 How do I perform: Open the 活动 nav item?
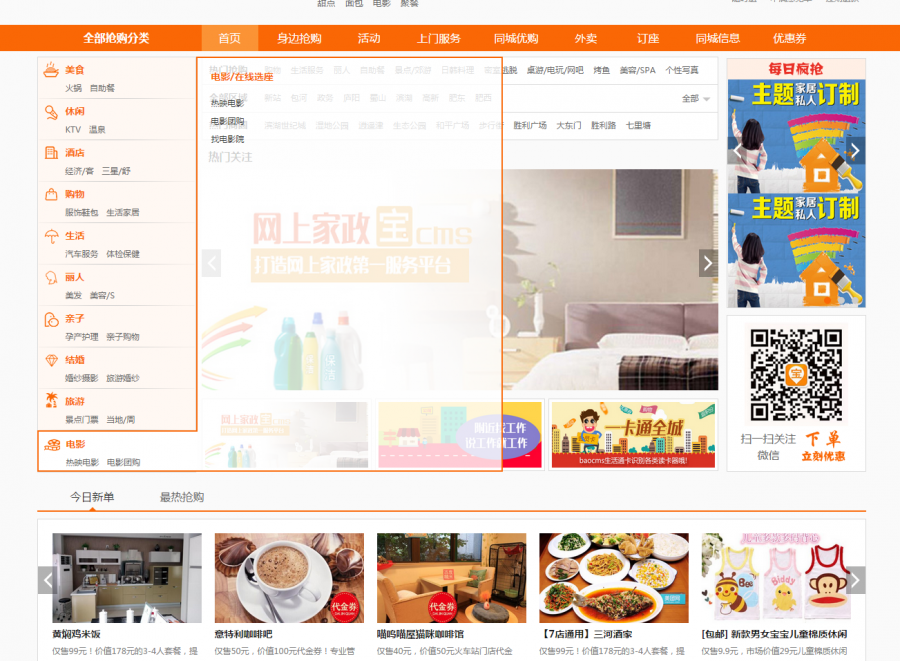(369, 38)
